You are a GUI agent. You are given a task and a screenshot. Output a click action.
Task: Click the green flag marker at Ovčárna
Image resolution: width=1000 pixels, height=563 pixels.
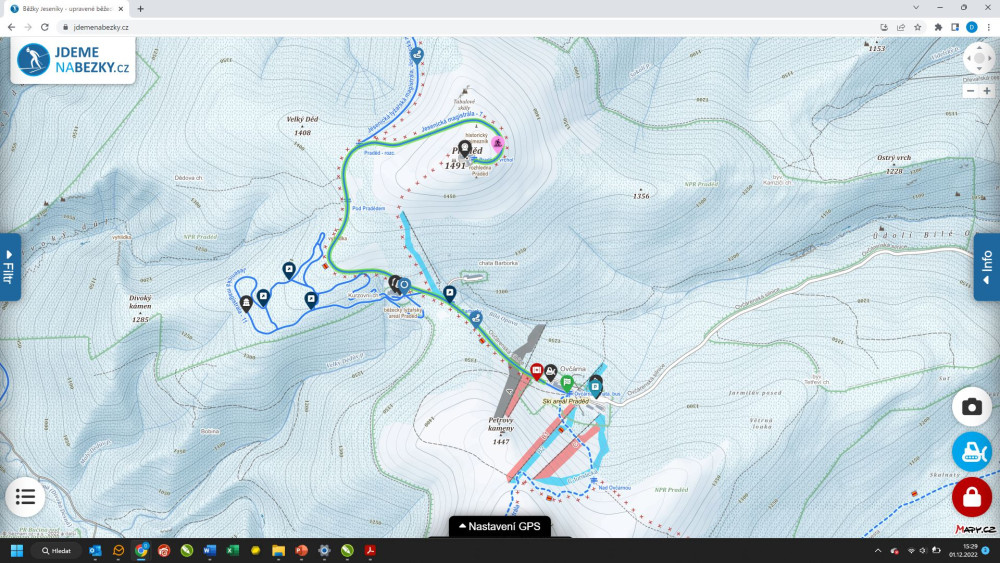tap(567, 381)
